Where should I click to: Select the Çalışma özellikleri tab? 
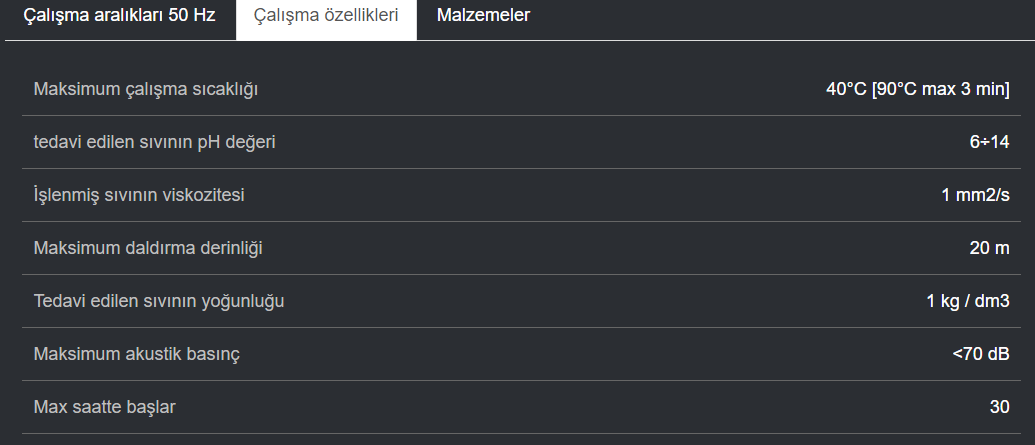pos(326,15)
